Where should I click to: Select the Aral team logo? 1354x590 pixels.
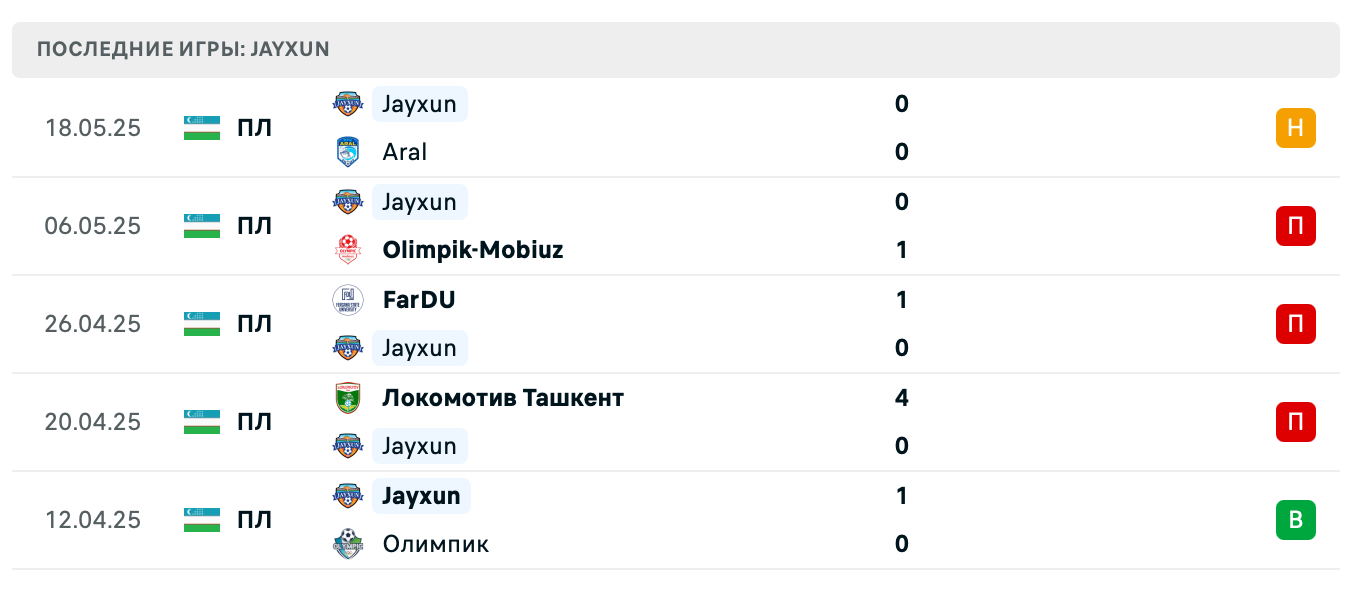point(347,152)
